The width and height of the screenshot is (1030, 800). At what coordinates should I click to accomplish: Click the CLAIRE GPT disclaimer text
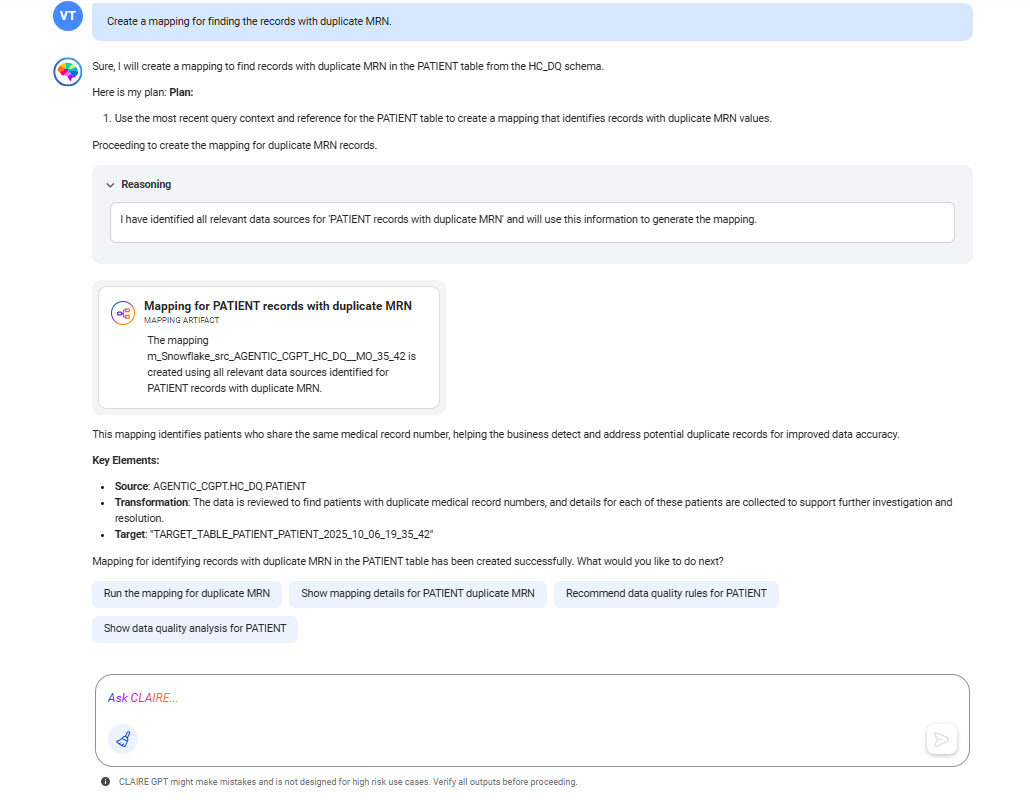point(348,782)
